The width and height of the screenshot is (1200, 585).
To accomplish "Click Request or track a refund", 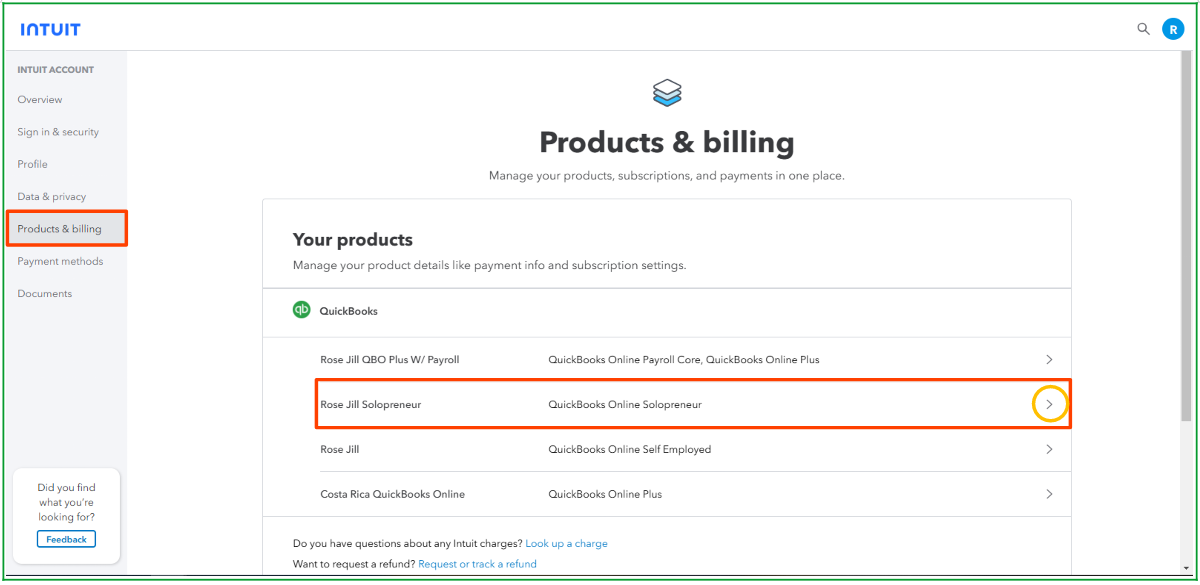I will [x=477, y=563].
